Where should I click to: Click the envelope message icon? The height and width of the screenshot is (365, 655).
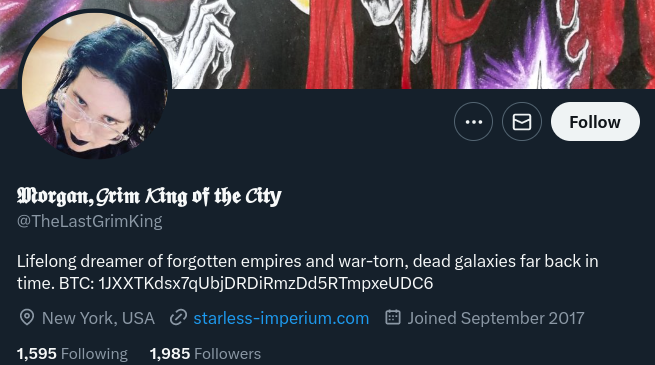(522, 122)
